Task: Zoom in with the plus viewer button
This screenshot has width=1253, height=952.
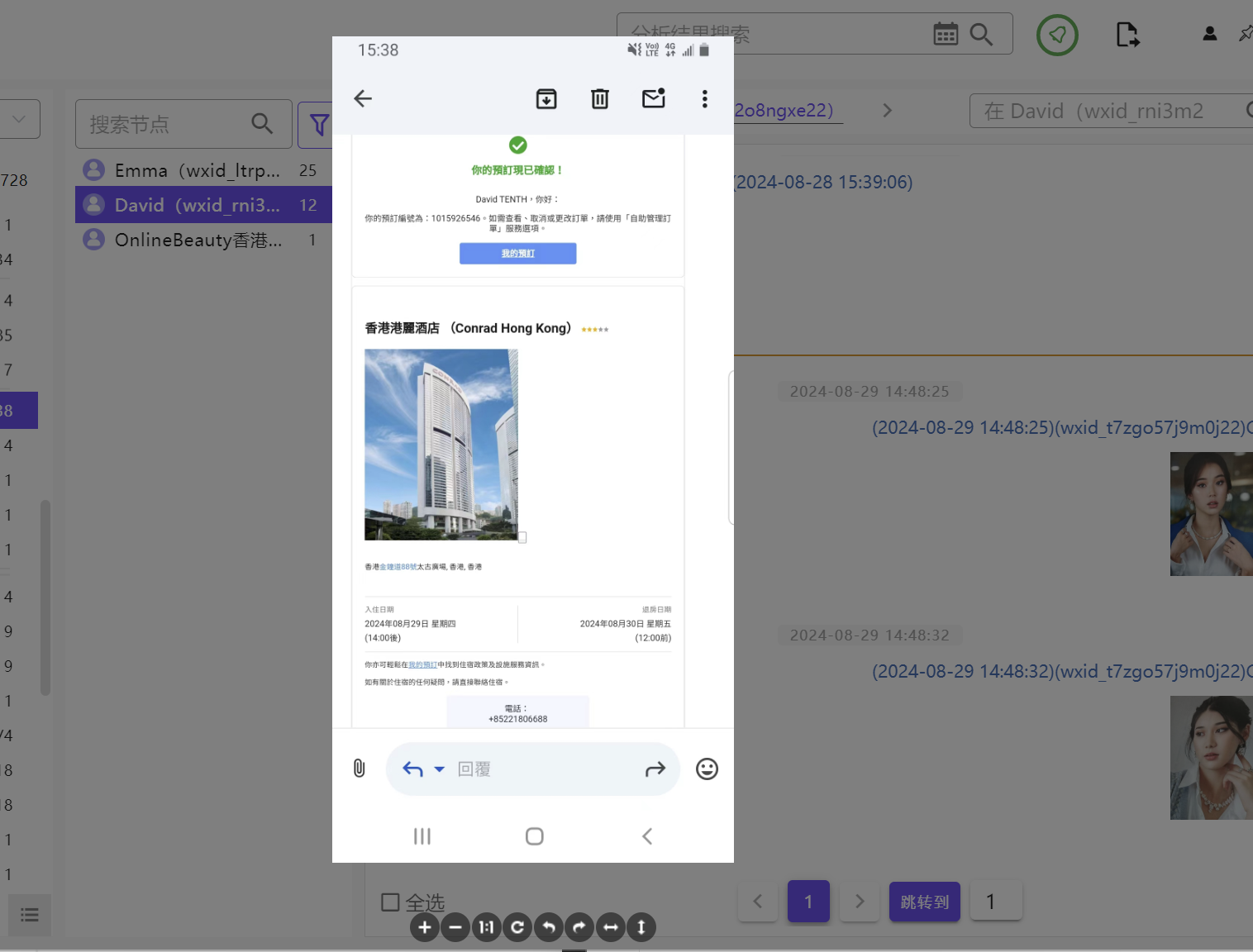Action: [425, 927]
